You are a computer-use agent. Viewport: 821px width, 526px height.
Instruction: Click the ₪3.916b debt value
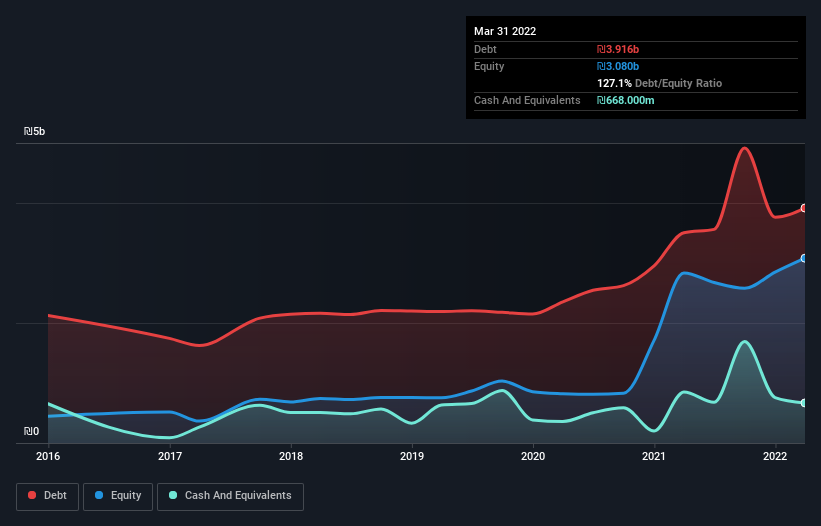click(x=618, y=49)
